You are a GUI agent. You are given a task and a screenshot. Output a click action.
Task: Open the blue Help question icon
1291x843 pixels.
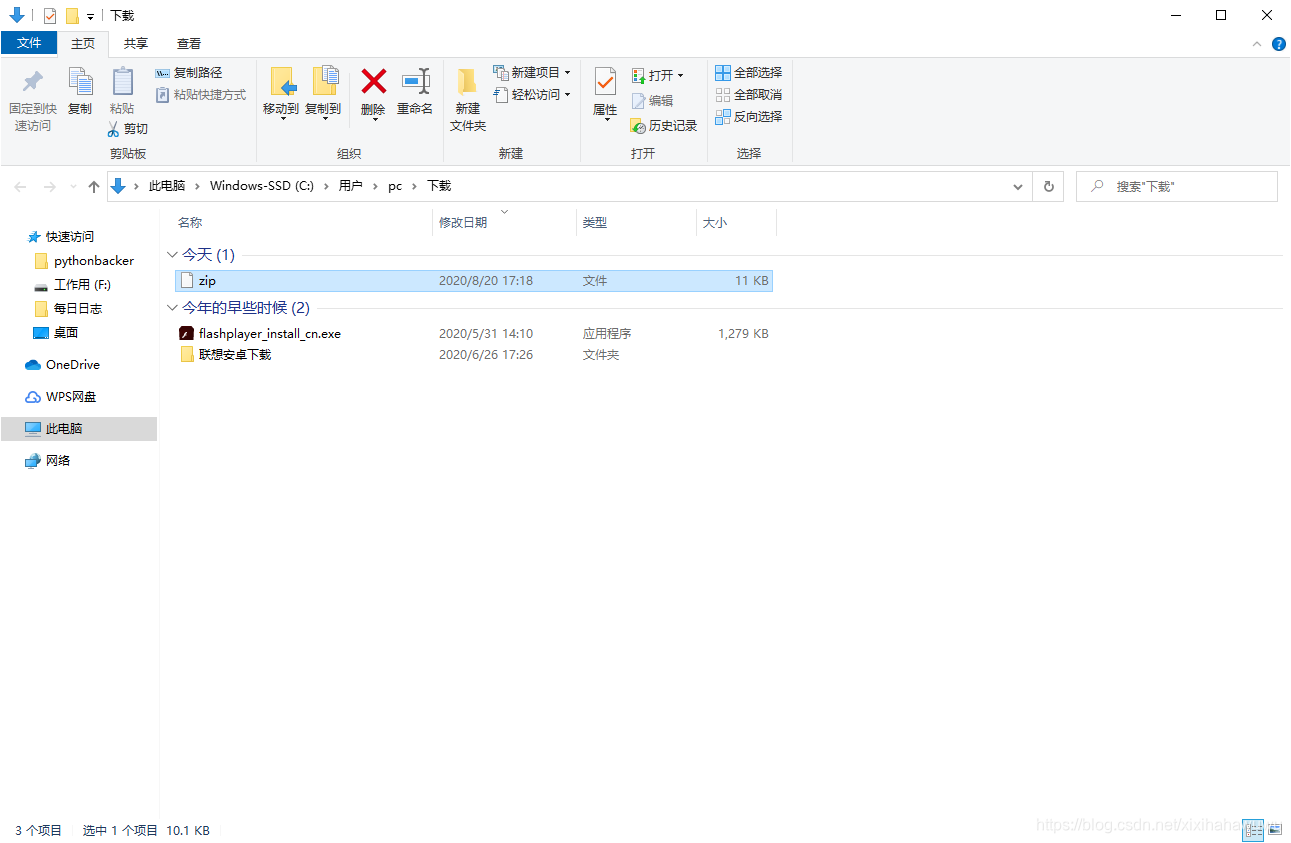click(1279, 44)
